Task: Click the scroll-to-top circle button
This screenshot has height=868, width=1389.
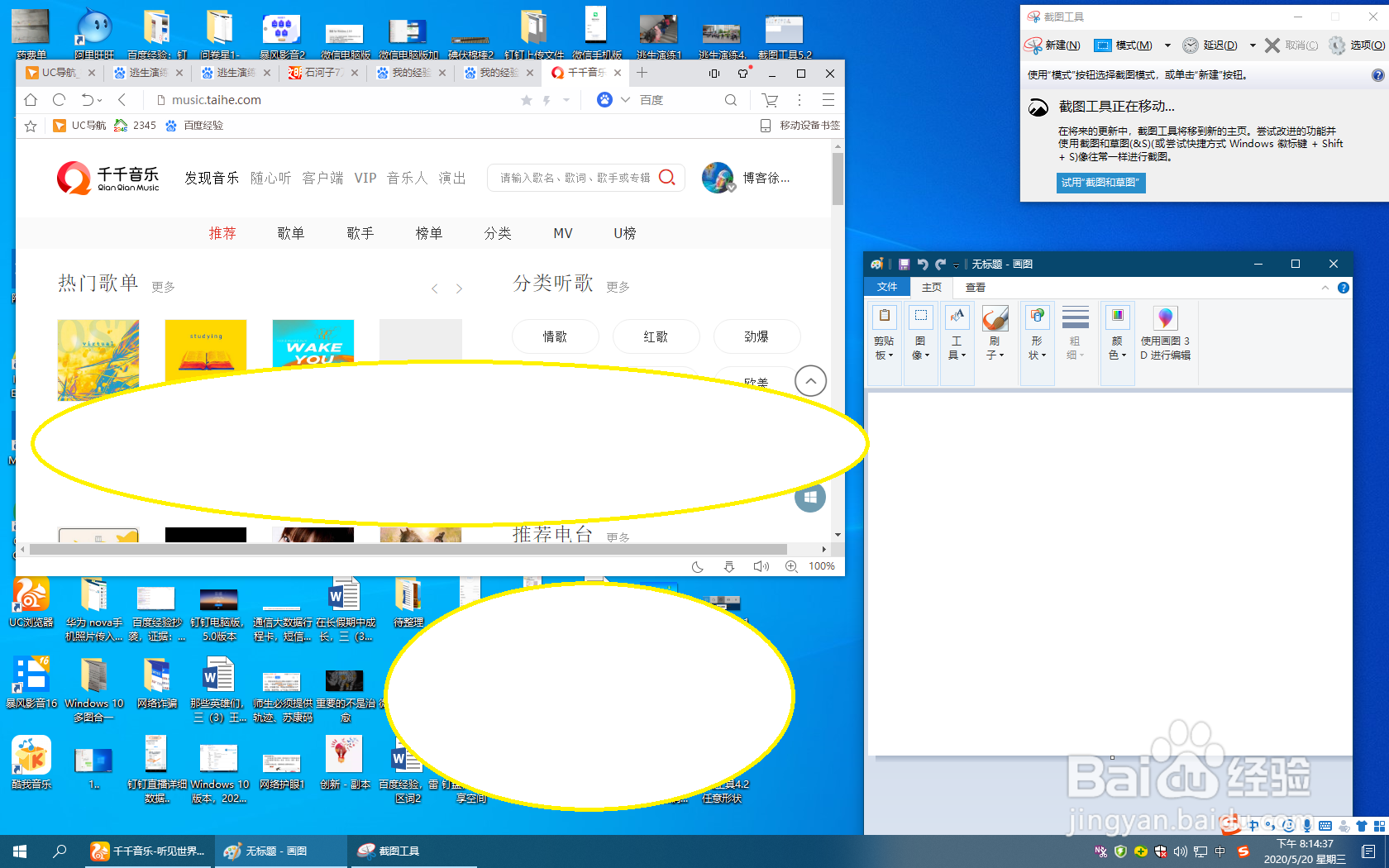Action: click(810, 381)
